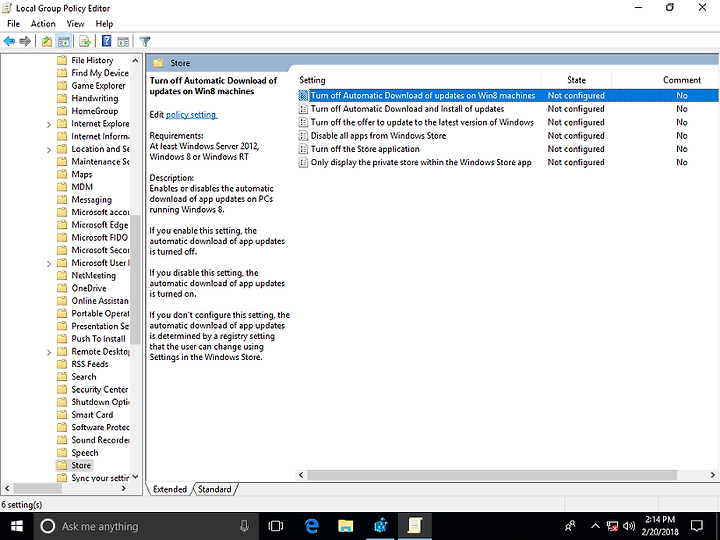
Task: Toggle the Show/Hide Action Pane icon
Action: click(x=123, y=41)
